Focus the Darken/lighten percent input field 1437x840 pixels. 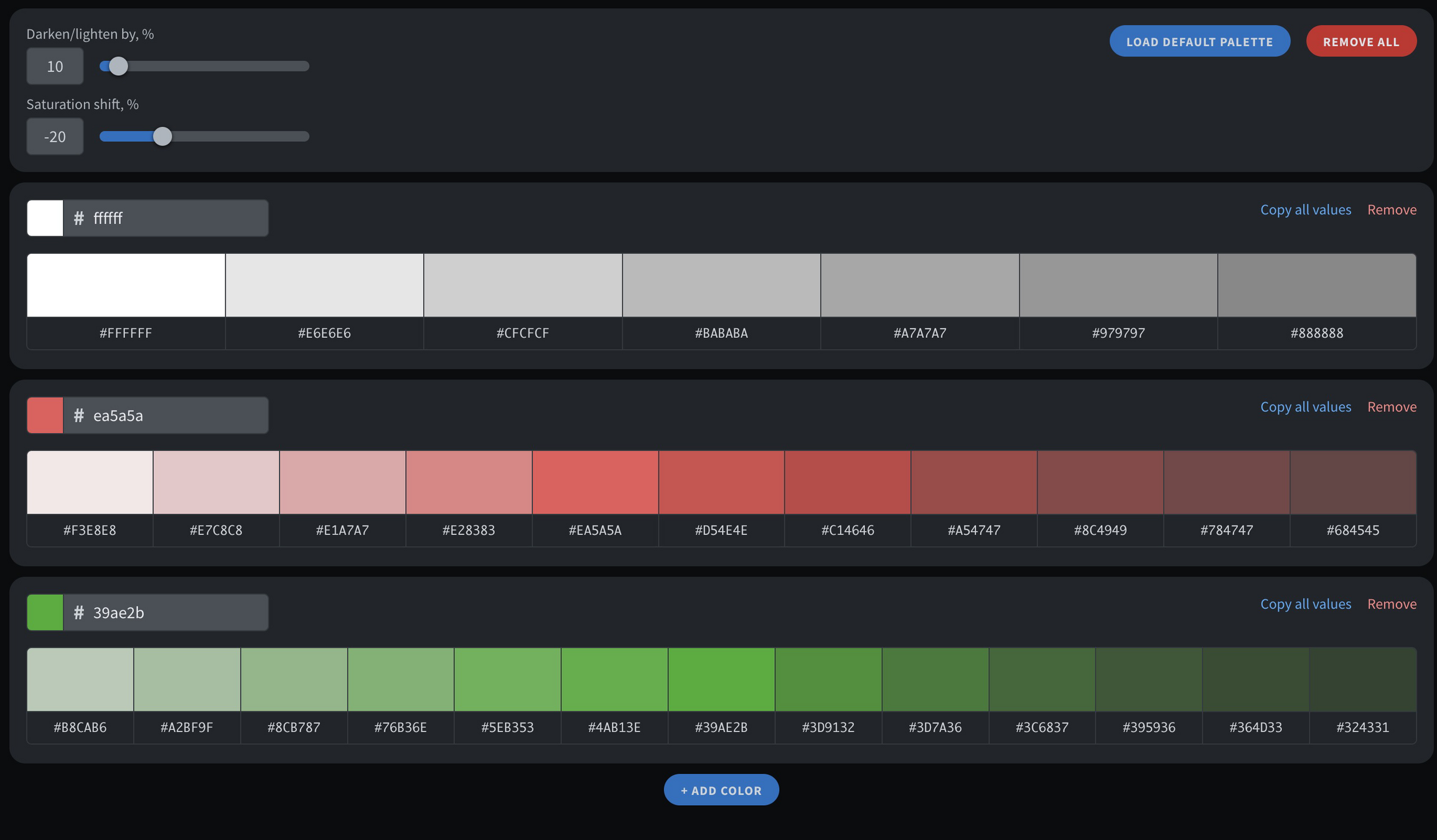click(x=55, y=66)
